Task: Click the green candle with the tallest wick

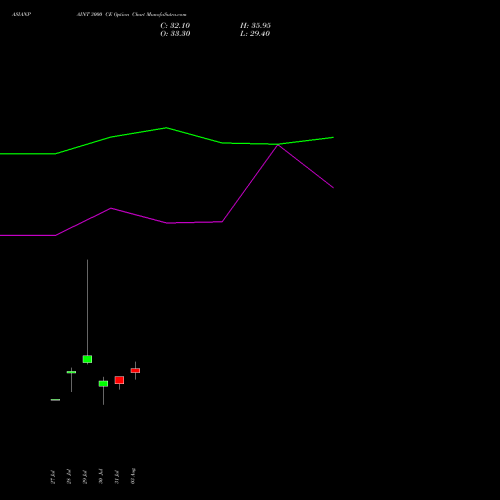Action: pyautogui.click(x=87, y=359)
